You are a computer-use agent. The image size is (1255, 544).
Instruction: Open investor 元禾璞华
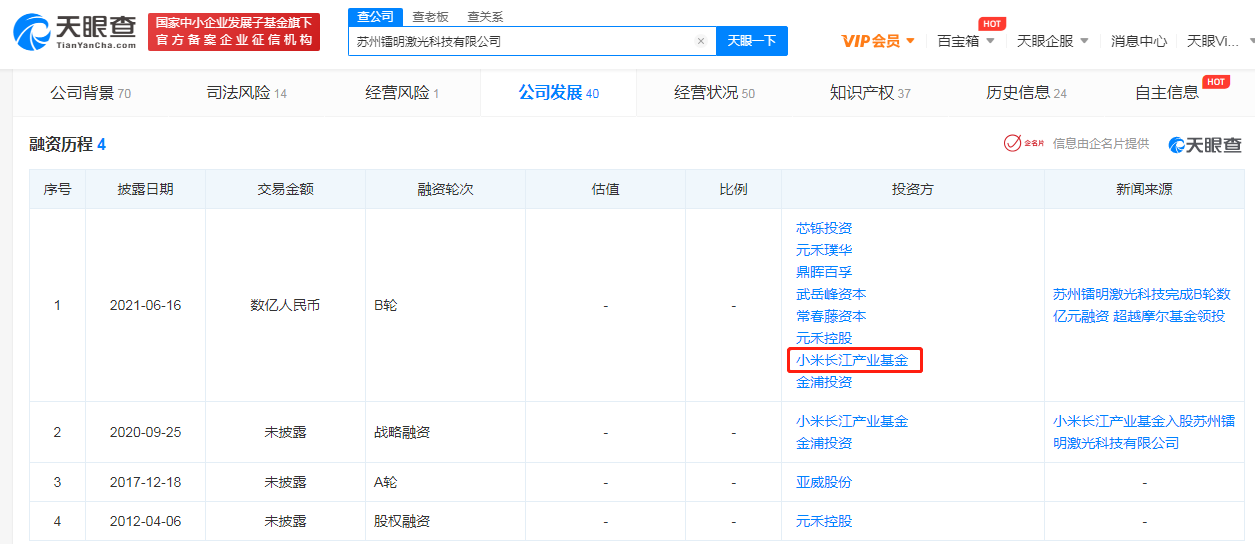click(x=824, y=250)
